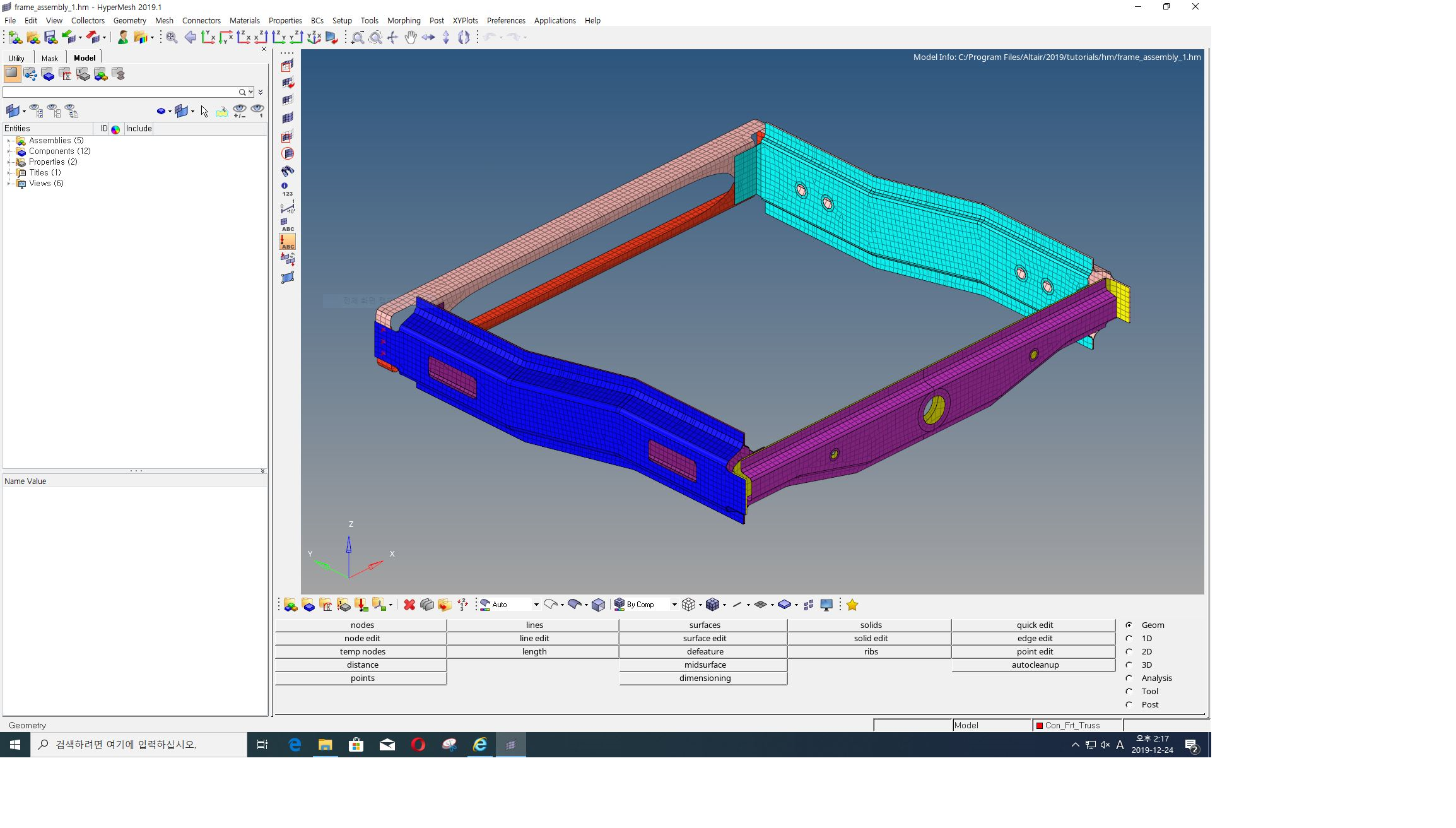Open the quick edit panel
1456x828 pixels.
(x=1034, y=625)
